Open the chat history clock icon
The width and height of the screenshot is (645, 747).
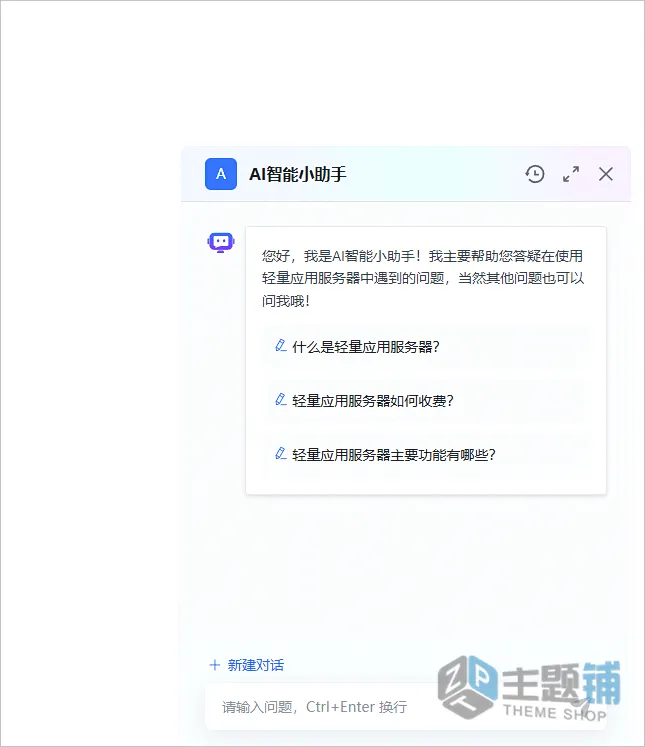535,174
